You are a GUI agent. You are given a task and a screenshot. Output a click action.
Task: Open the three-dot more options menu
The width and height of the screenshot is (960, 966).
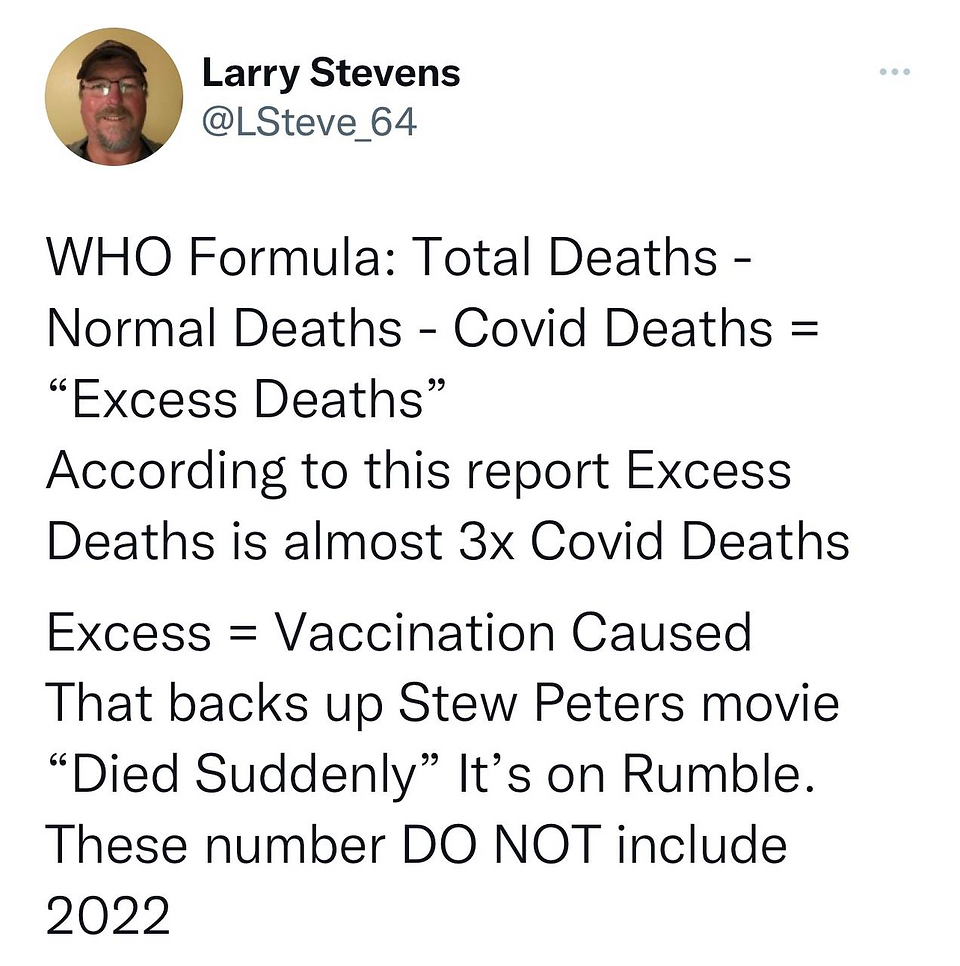pos(895,72)
